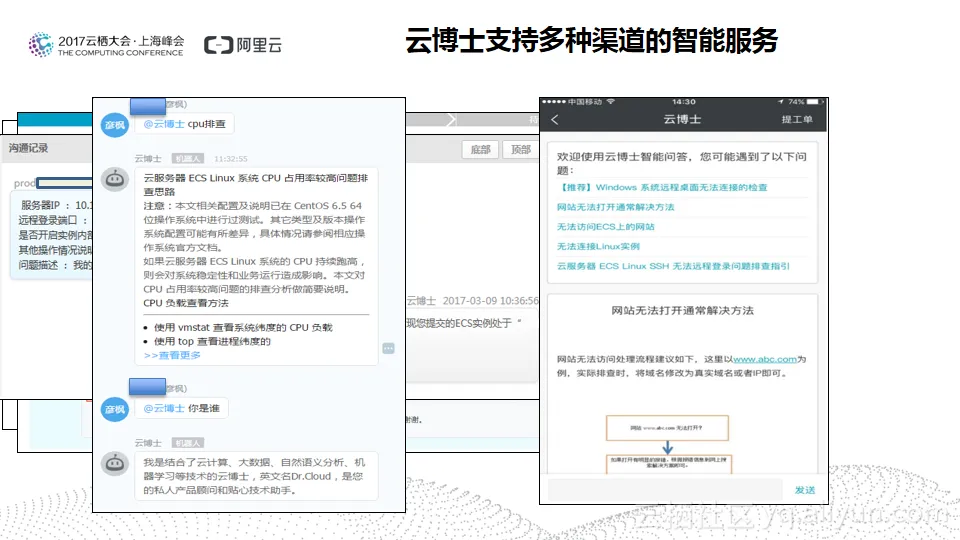
Task: Tap 发送 to send the mobile message
Action: point(804,490)
